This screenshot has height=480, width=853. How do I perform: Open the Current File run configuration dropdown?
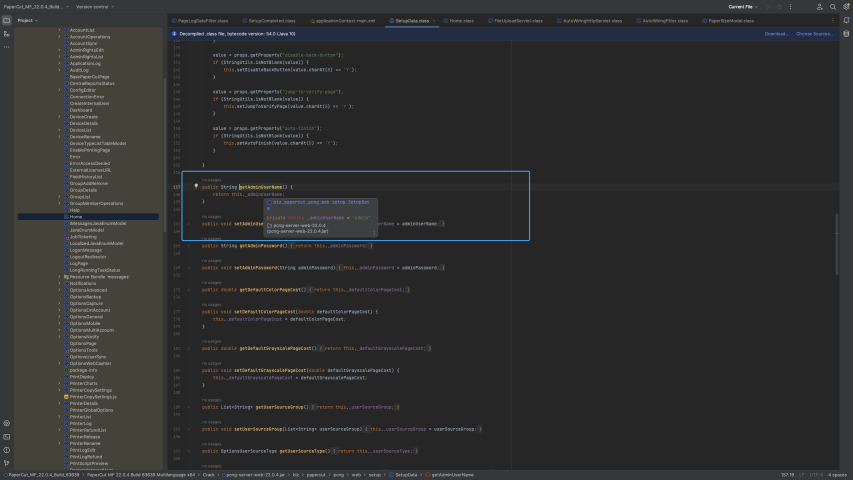pos(743,7)
